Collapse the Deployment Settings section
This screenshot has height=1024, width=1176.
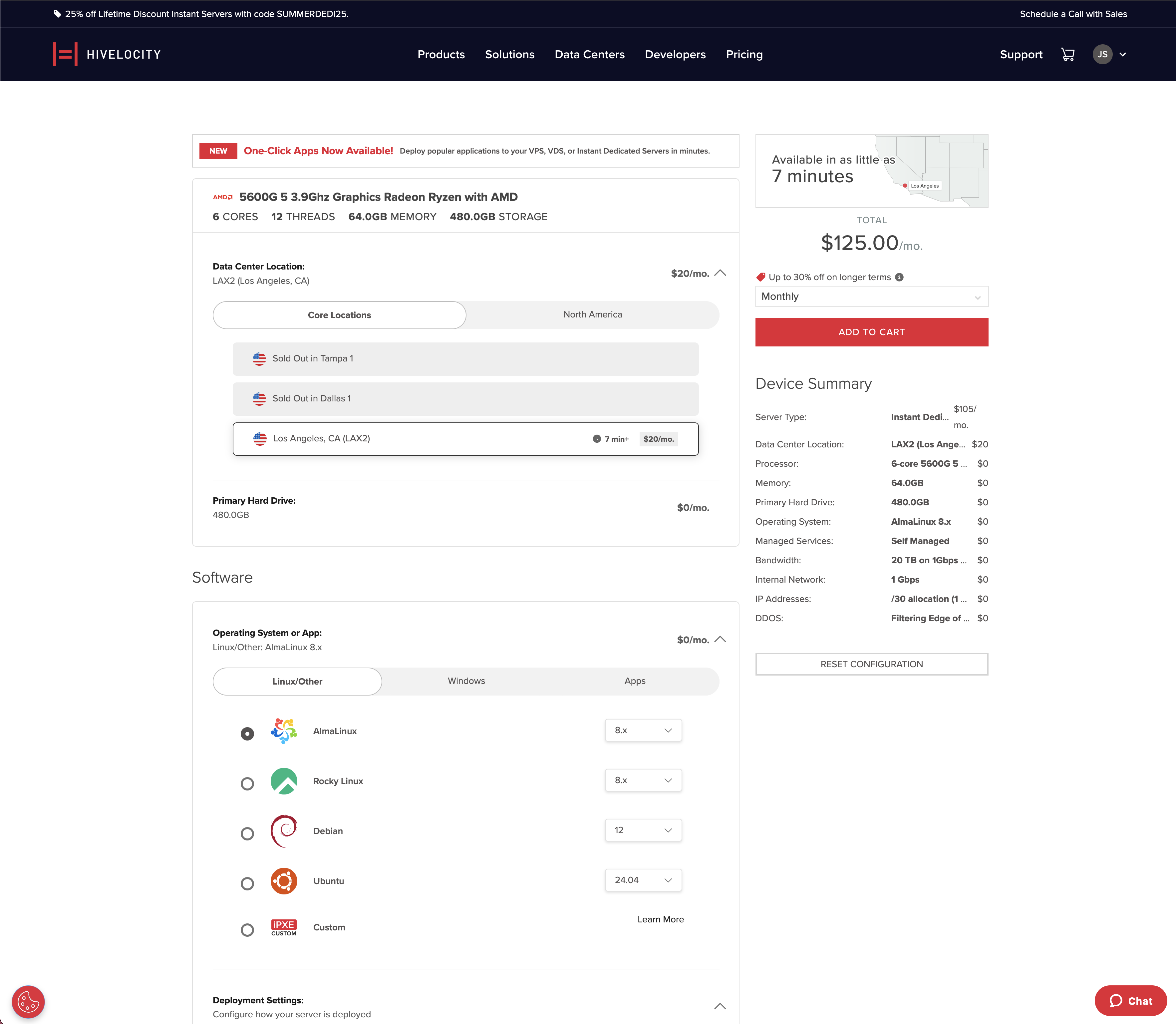(x=720, y=1007)
